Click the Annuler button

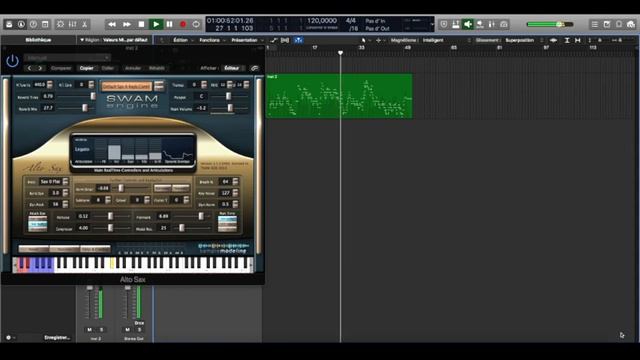click(133, 68)
